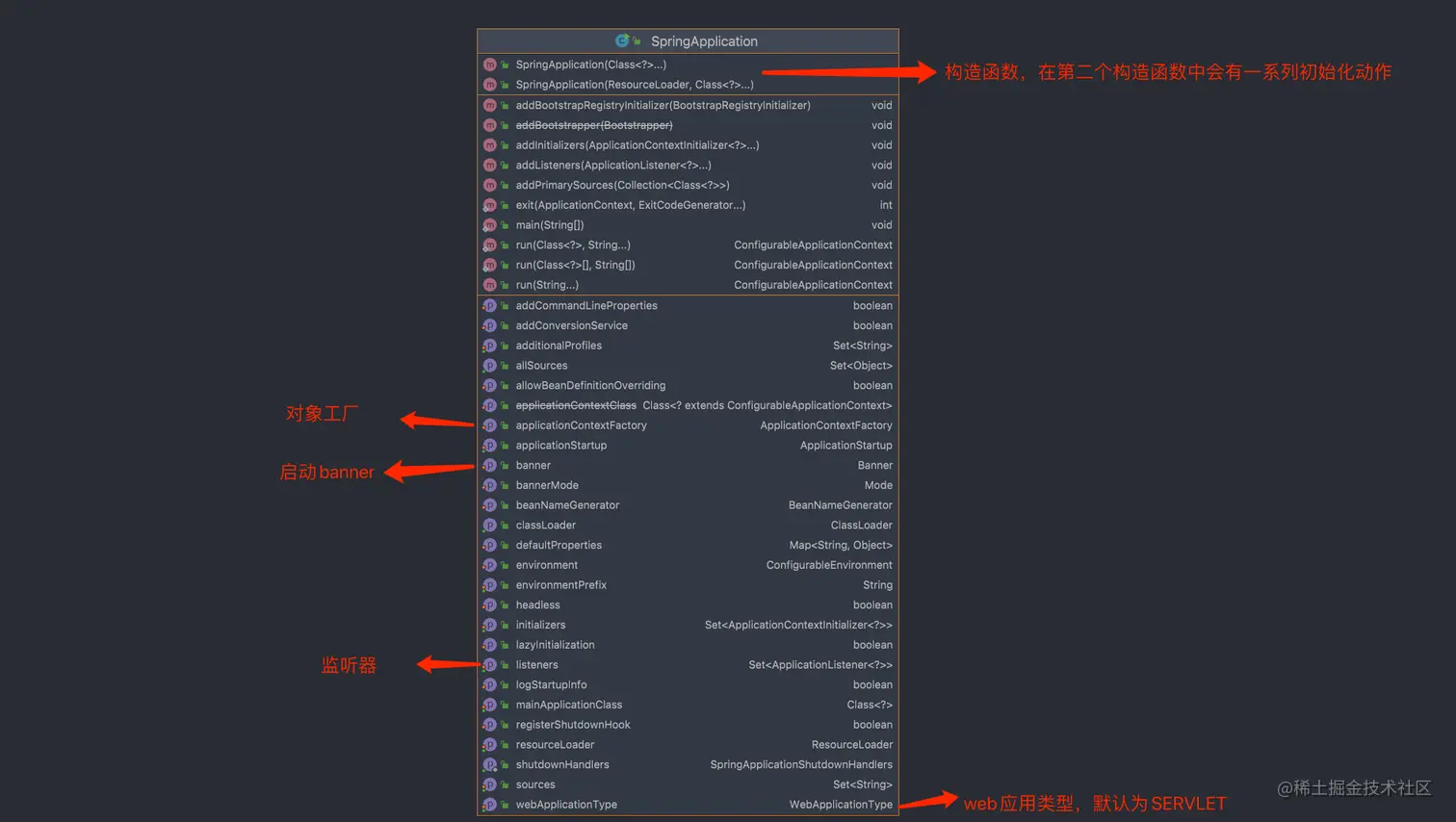Select the run(String...) method
Image resolution: width=1456 pixels, height=822 pixels.
pos(688,285)
